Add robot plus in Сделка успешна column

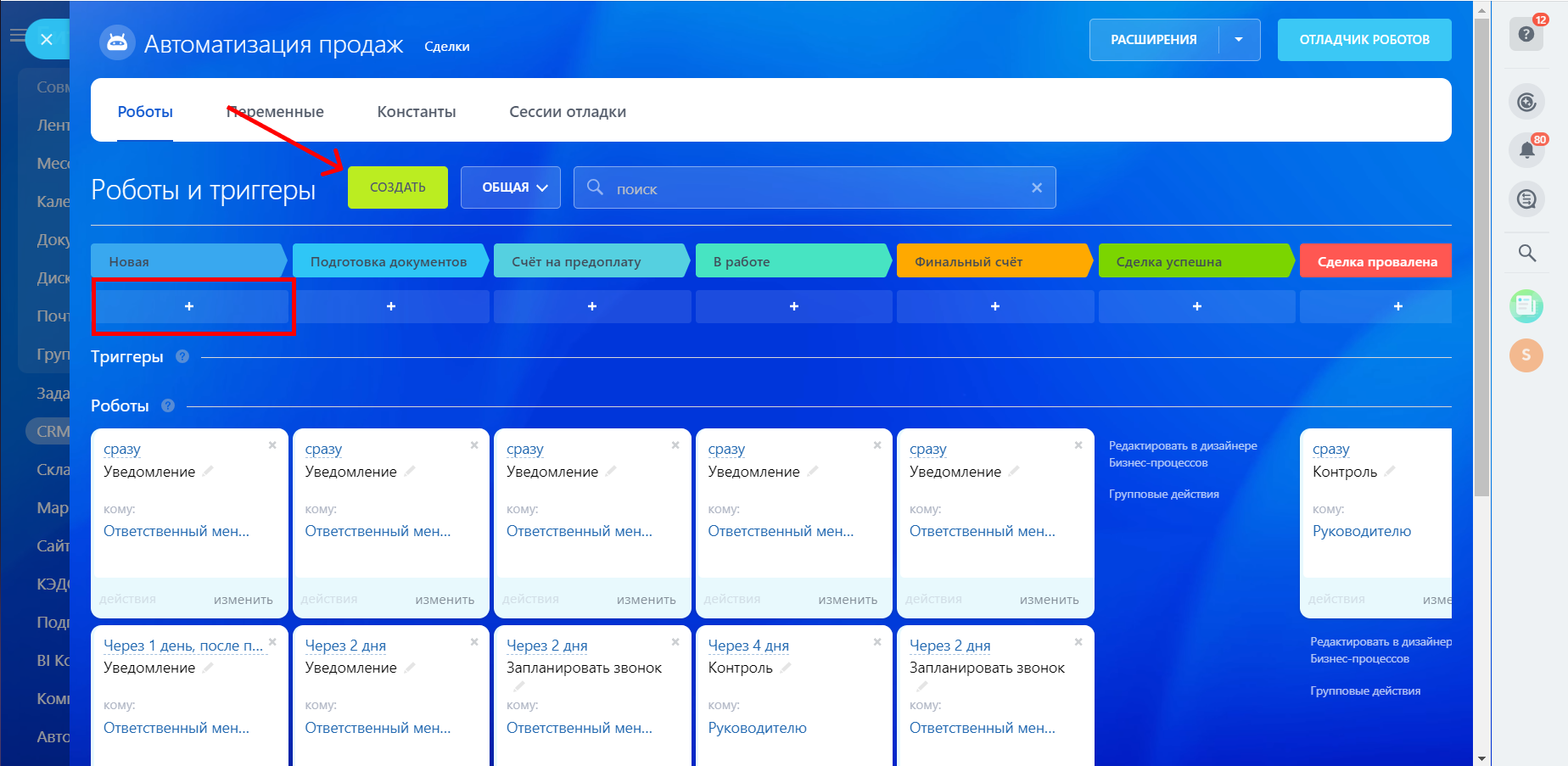(x=1197, y=306)
